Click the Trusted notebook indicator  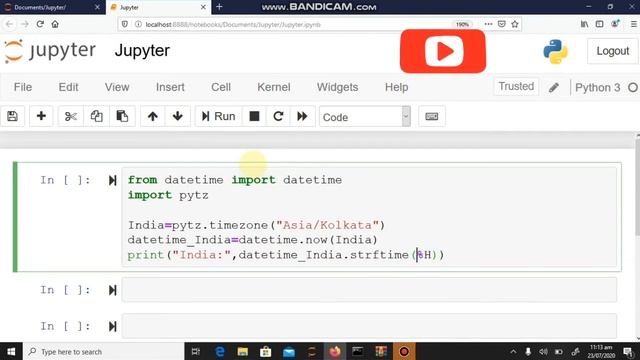pyautogui.click(x=516, y=87)
